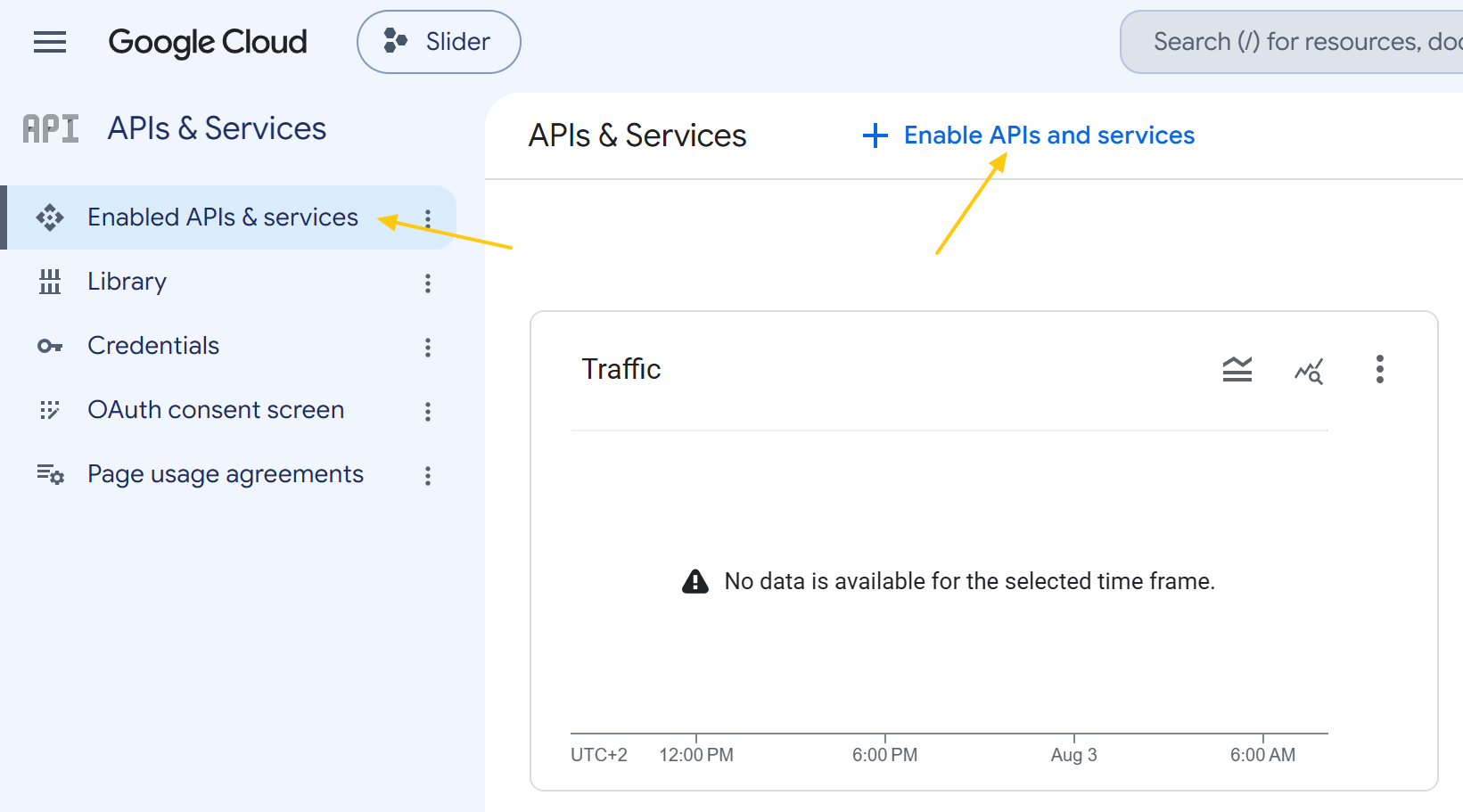Click Enable APIs and services button

[1029, 135]
